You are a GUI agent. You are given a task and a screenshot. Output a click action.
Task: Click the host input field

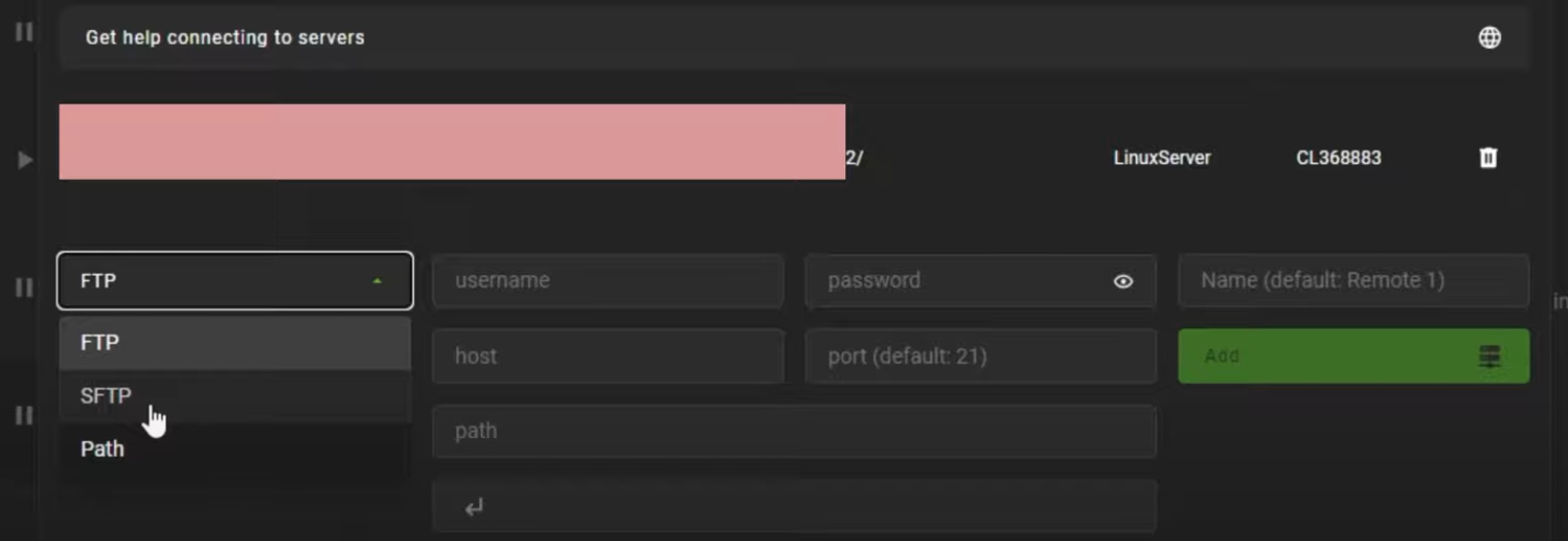point(607,356)
